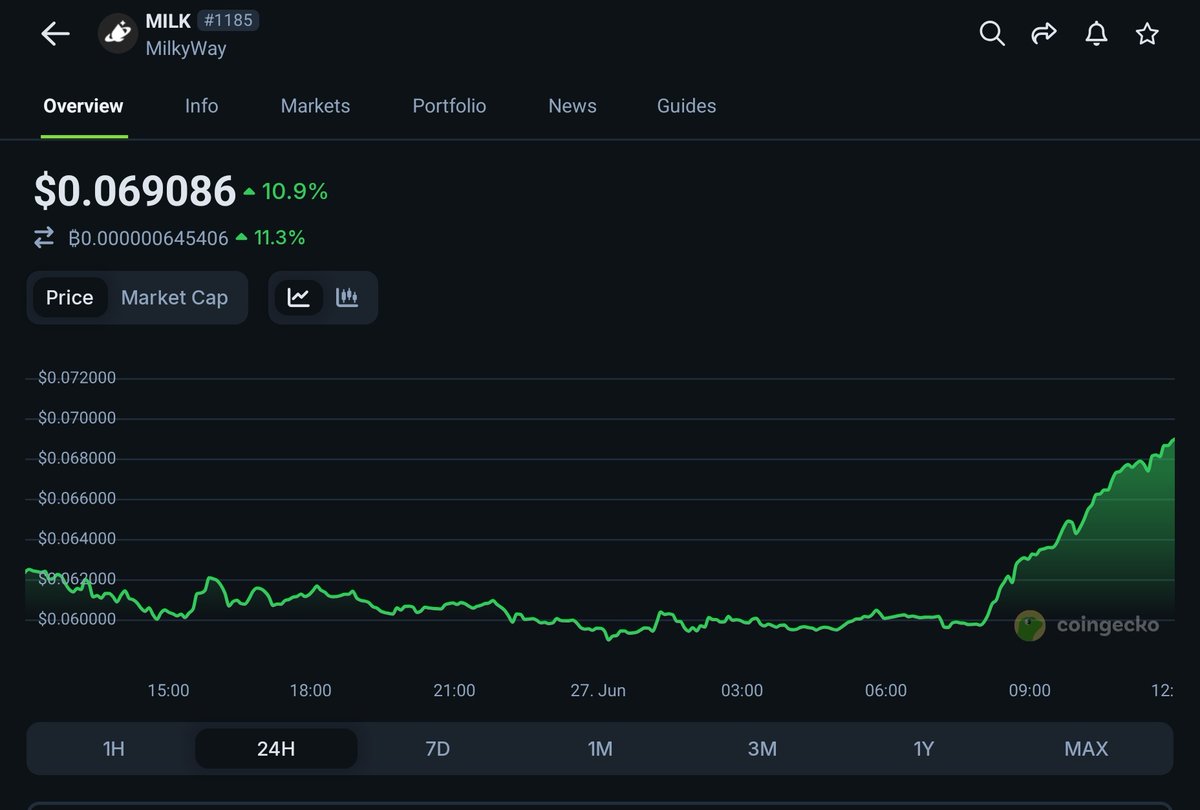
Task: Tap the 10.9% price change
Action: 286,191
